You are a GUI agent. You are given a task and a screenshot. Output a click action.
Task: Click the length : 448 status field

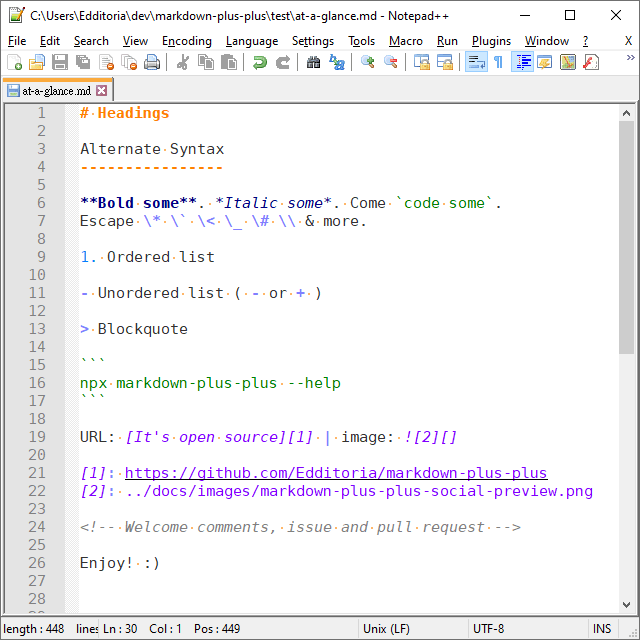coord(33,629)
